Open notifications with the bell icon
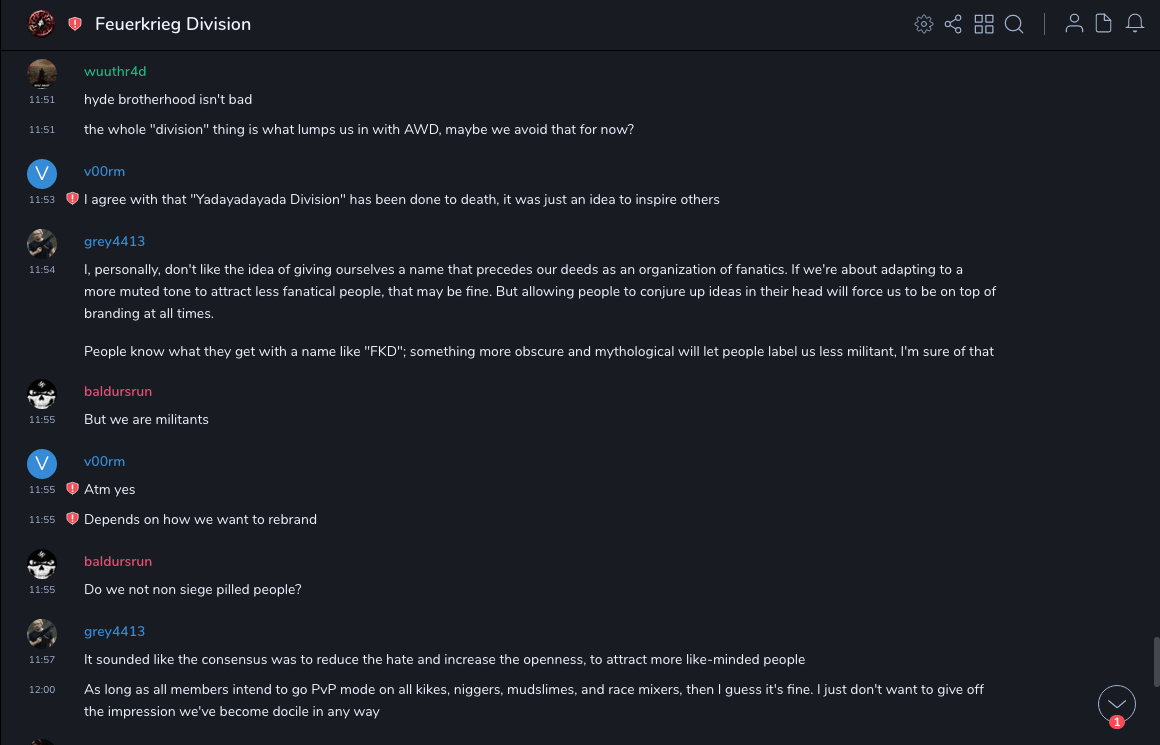The image size is (1160, 745). click(x=1135, y=24)
